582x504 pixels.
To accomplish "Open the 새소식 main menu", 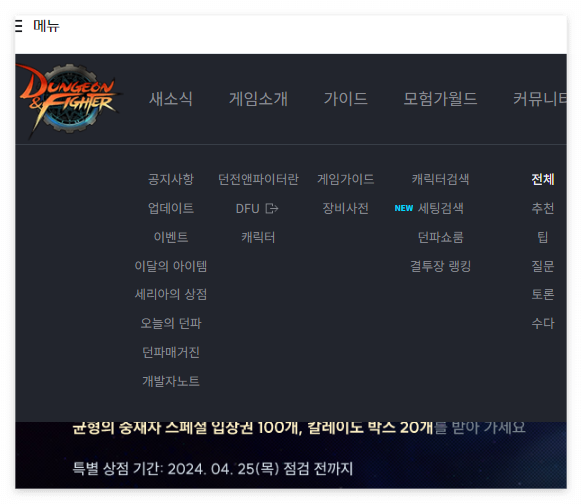I will pos(171,99).
